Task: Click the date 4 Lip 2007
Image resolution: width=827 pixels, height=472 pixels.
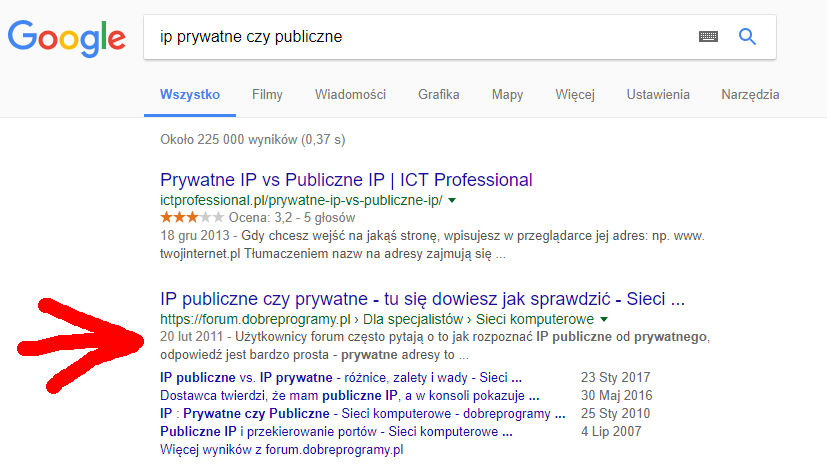Action: 611,431
